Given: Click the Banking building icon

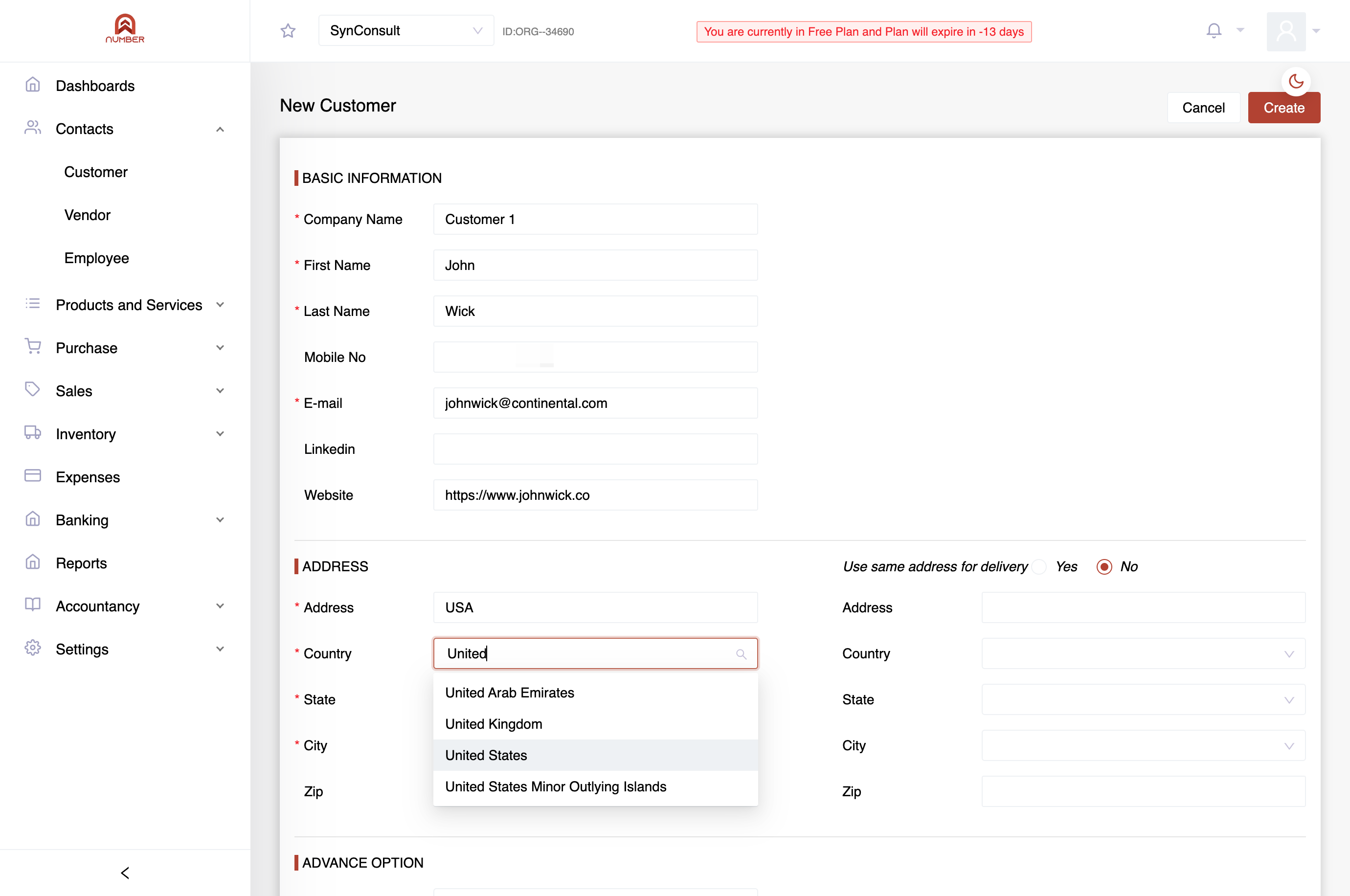Looking at the screenshot, I should 33,519.
